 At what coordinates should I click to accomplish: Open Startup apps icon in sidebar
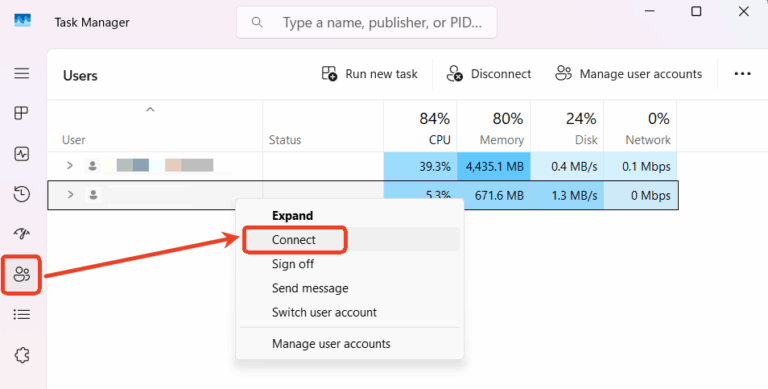tap(22, 234)
